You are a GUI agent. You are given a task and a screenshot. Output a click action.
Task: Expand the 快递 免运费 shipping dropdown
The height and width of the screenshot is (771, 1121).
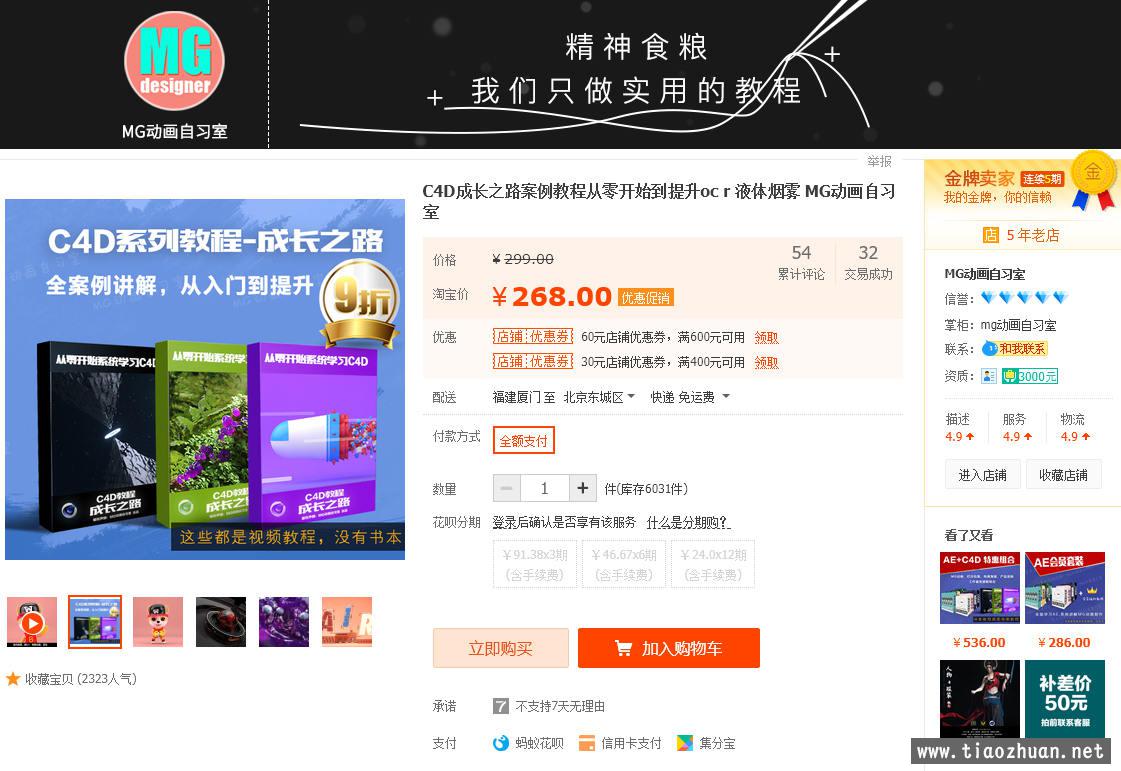pos(690,397)
